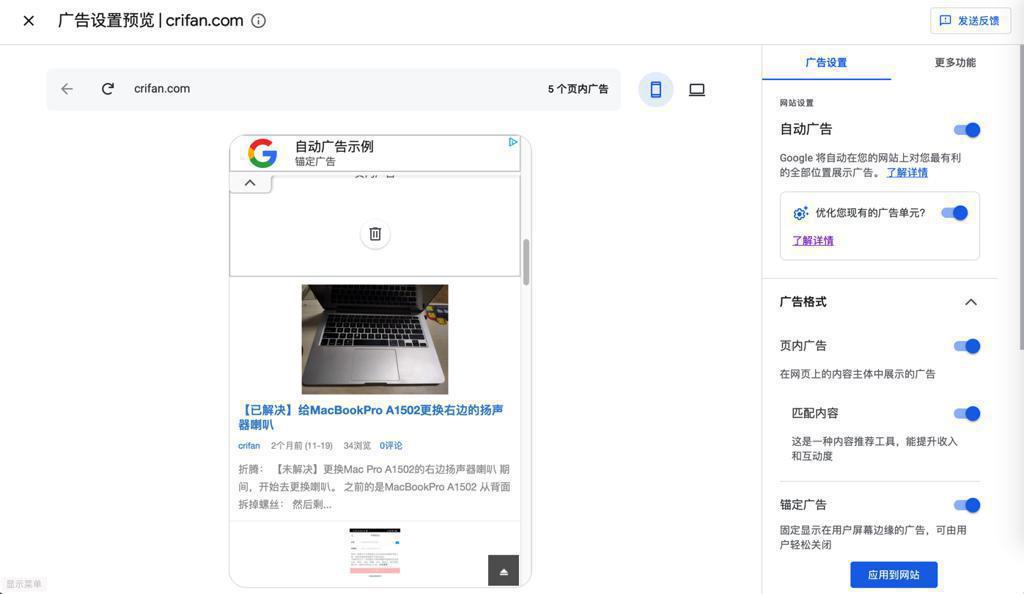Viewport: 1024px width, 594px height.
Task: Select the 5 个页内广告 counter
Action: pyautogui.click(x=578, y=89)
